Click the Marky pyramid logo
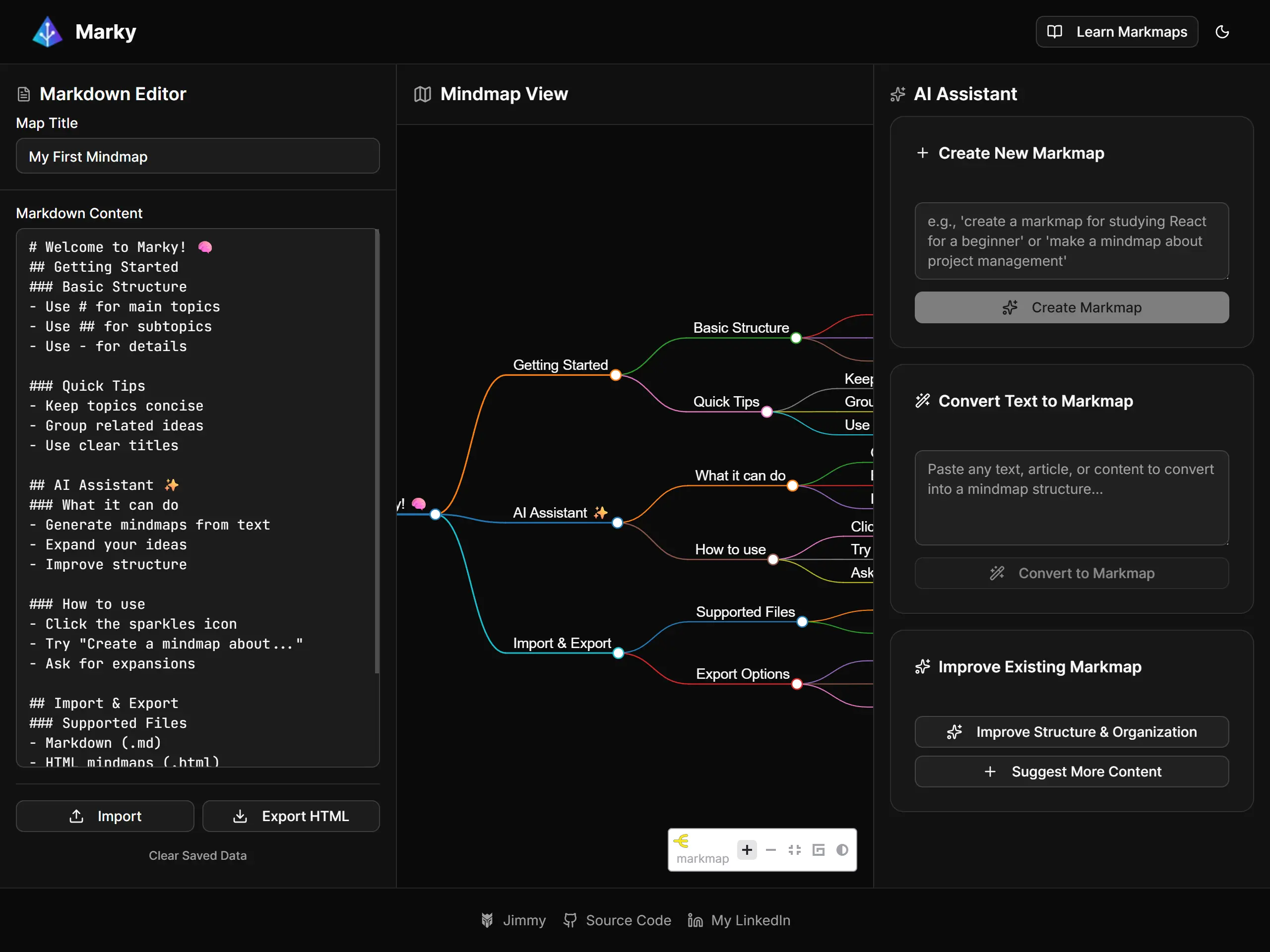The image size is (1270, 952). click(x=47, y=32)
